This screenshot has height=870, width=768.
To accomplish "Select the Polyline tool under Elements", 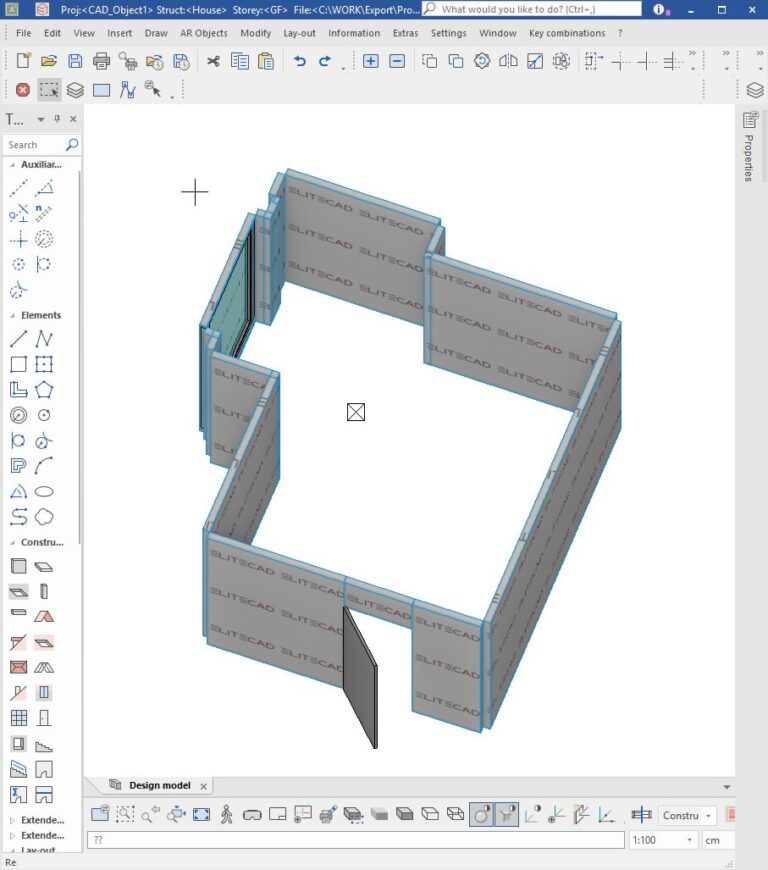I will (44, 338).
